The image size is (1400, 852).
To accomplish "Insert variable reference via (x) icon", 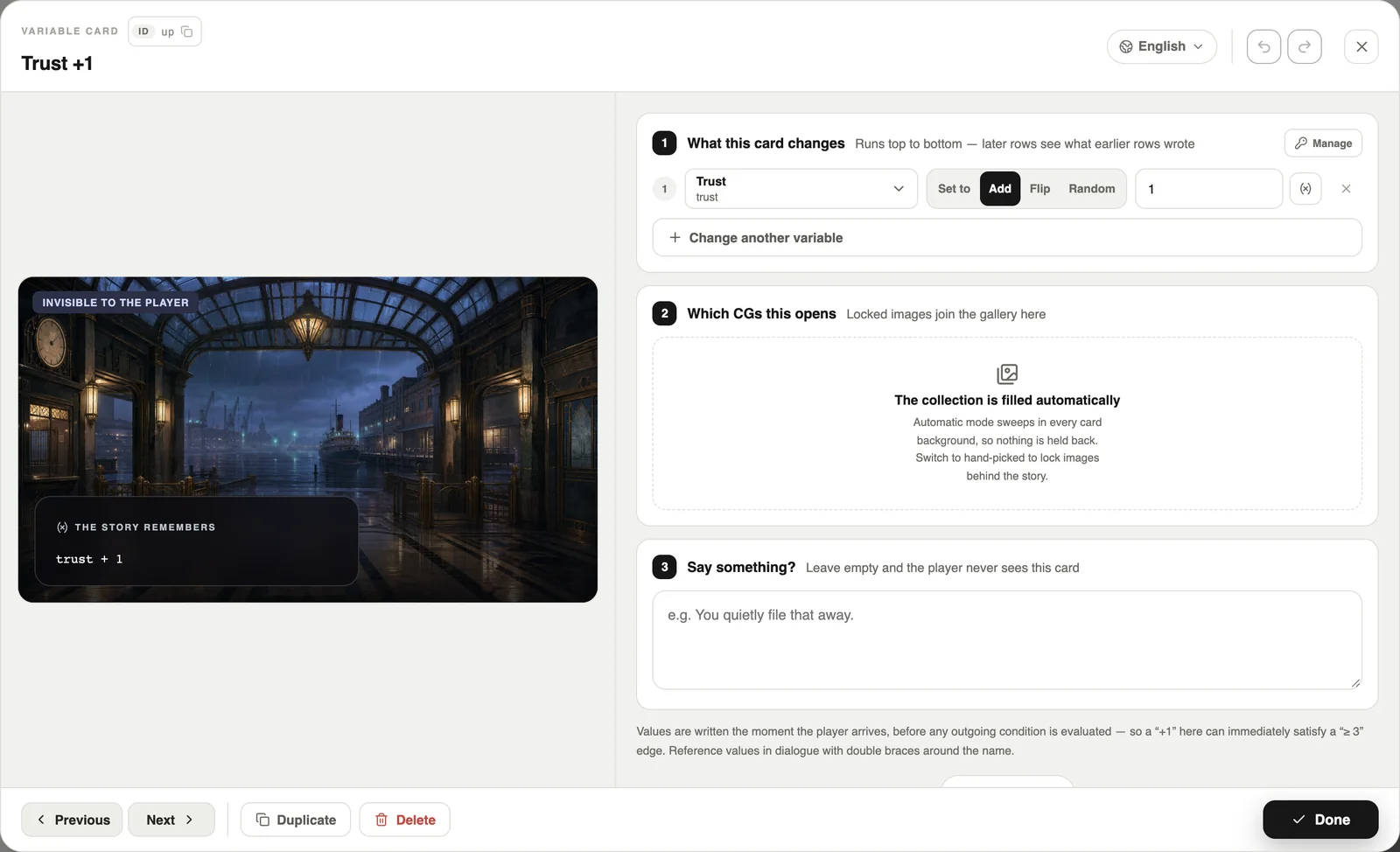I will pyautogui.click(x=1305, y=189).
